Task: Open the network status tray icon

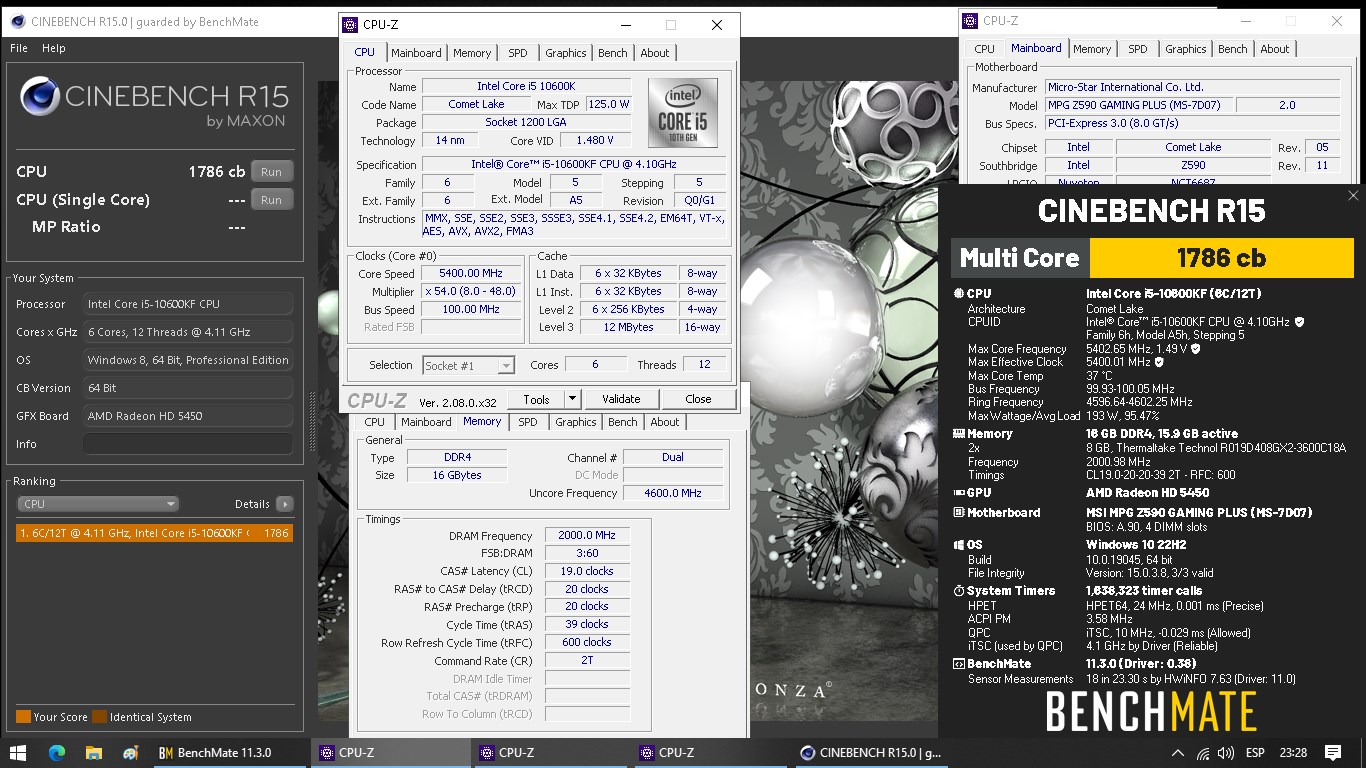Action: pos(1203,752)
